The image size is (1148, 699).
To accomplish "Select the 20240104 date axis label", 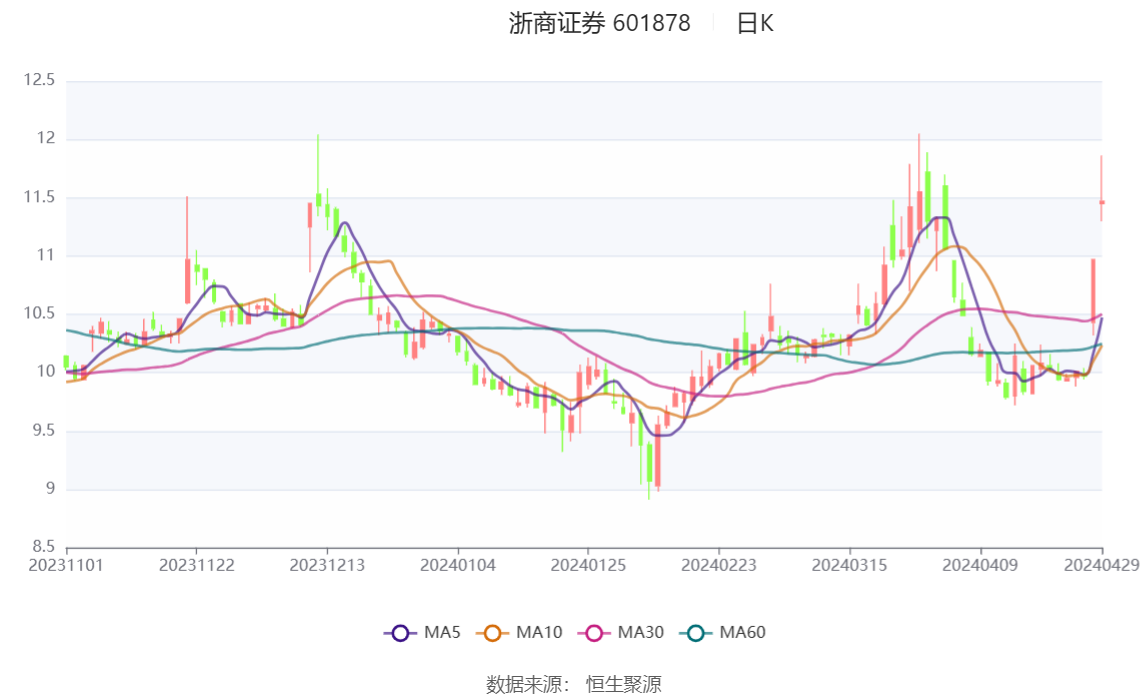I will click(458, 565).
